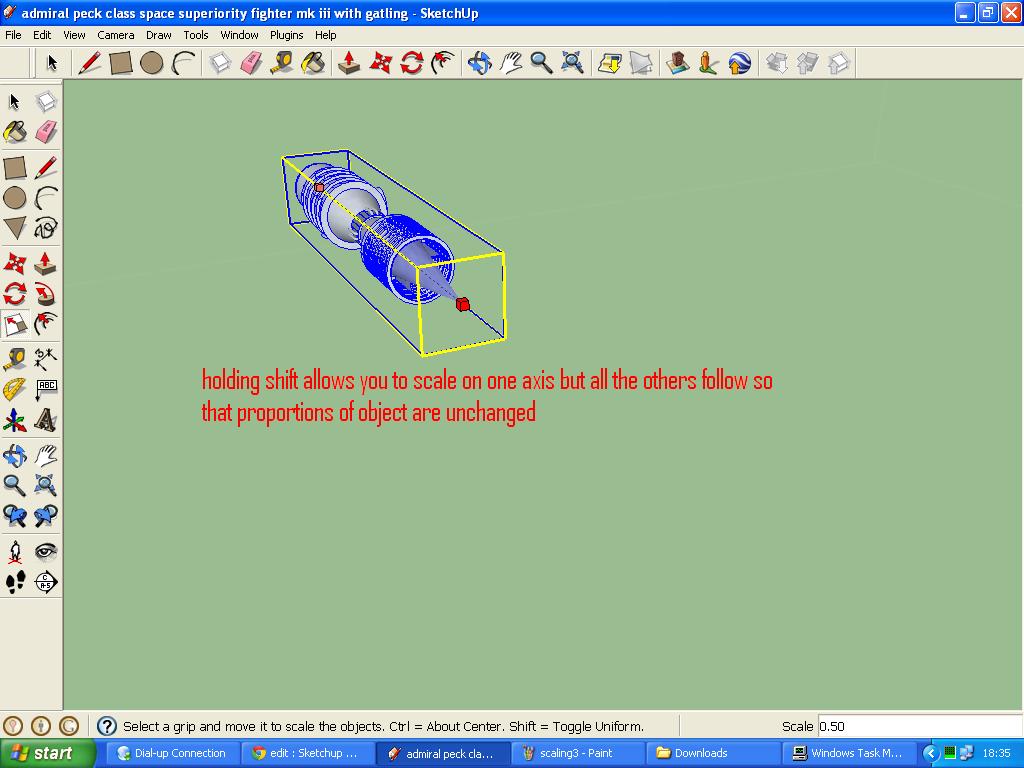The height and width of the screenshot is (768, 1024).
Task: Pick the Rectangle tool in top toolbar
Action: tap(121, 63)
